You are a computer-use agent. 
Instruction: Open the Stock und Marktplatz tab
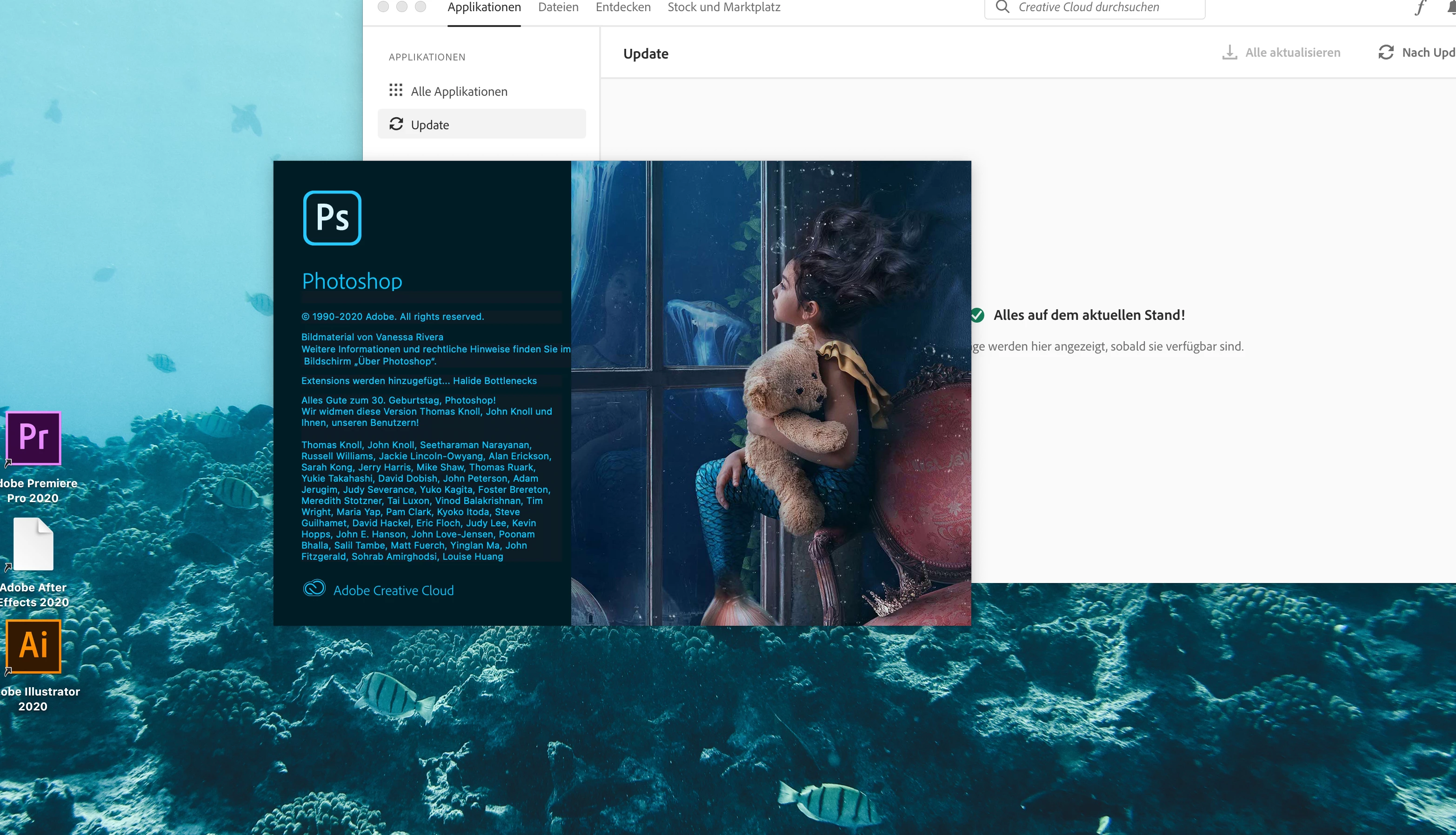(724, 7)
